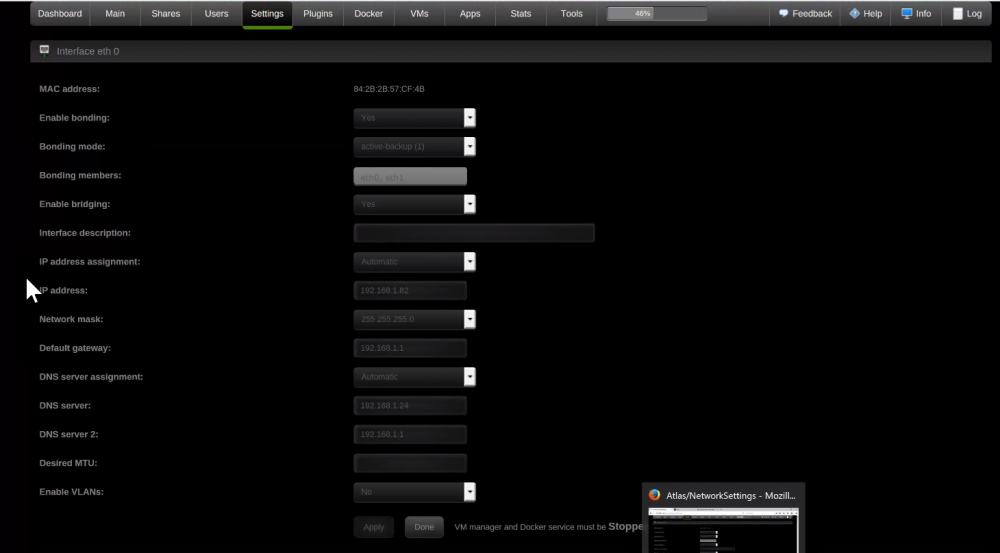Click the DNS server 2 field
Image resolution: width=1000 pixels, height=553 pixels.
click(410, 434)
